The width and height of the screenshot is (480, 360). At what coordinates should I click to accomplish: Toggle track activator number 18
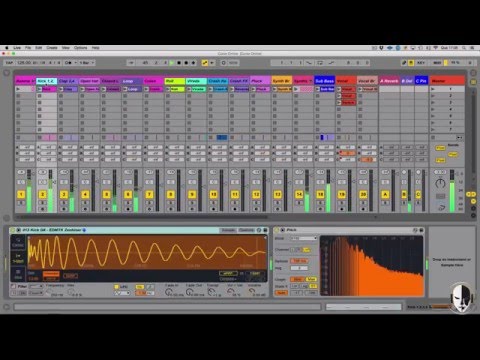coord(320,194)
